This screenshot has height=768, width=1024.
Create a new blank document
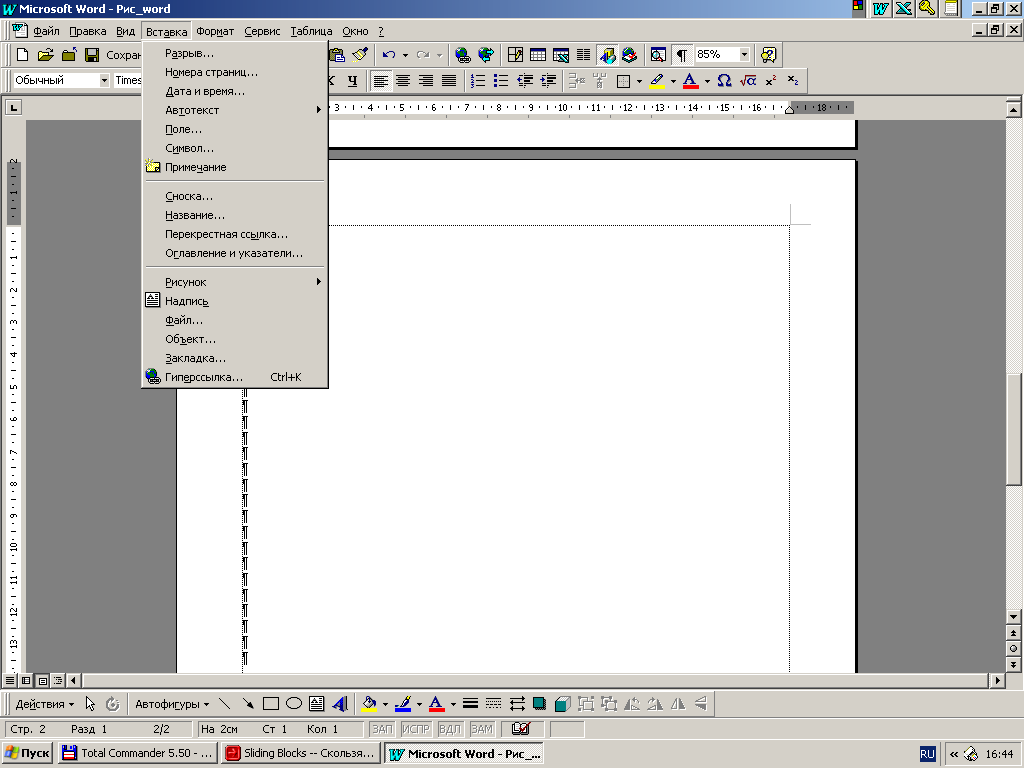22,55
